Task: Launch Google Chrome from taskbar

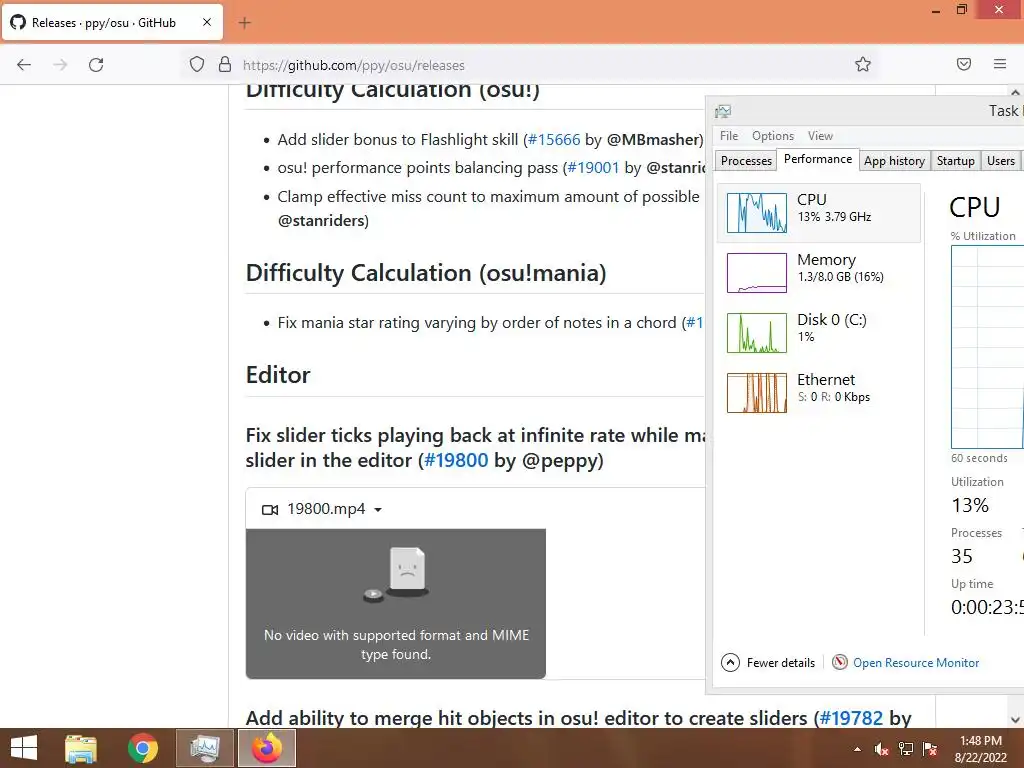Action: click(142, 748)
